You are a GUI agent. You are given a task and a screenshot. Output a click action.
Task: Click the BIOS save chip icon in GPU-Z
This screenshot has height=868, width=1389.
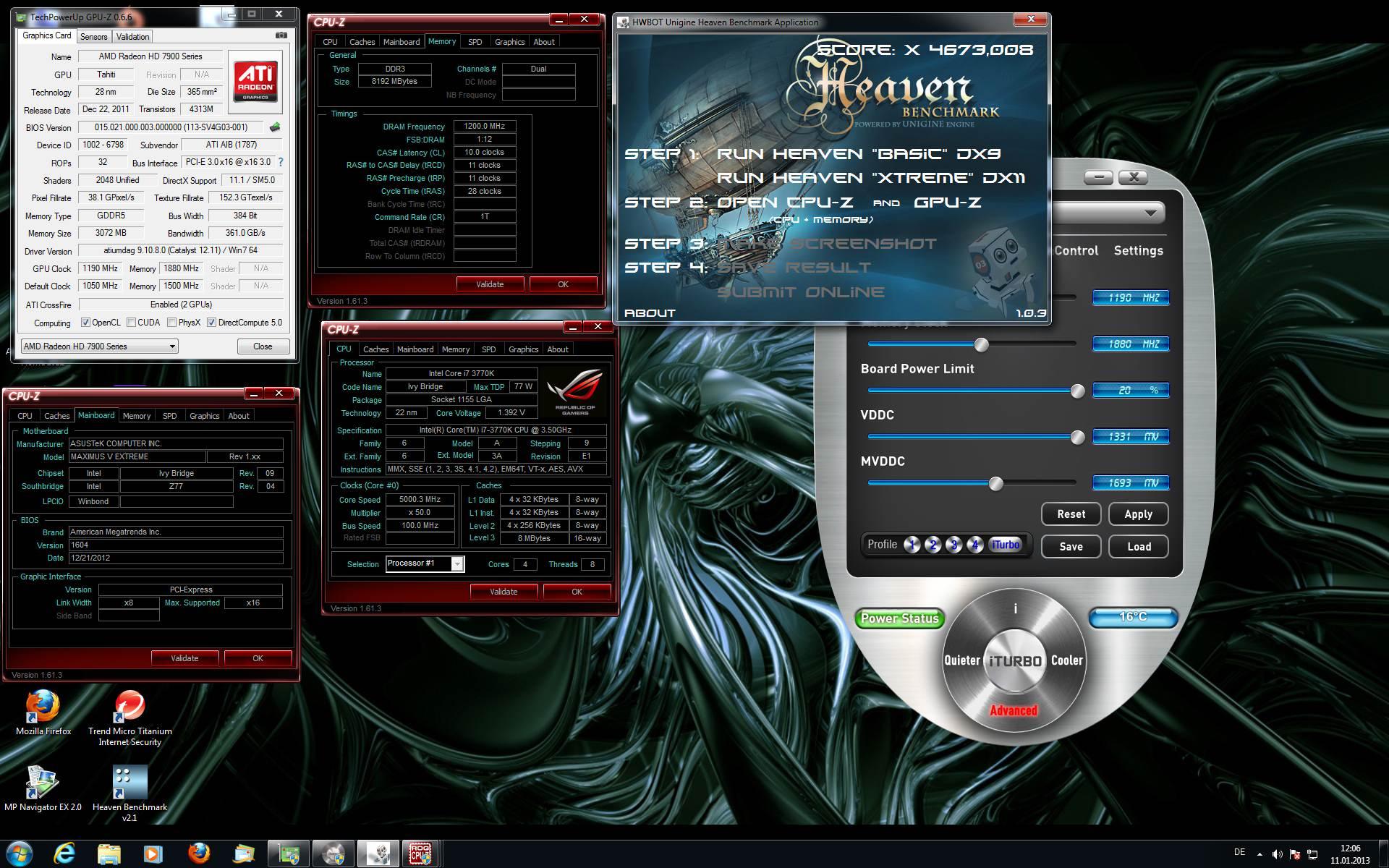[x=275, y=127]
